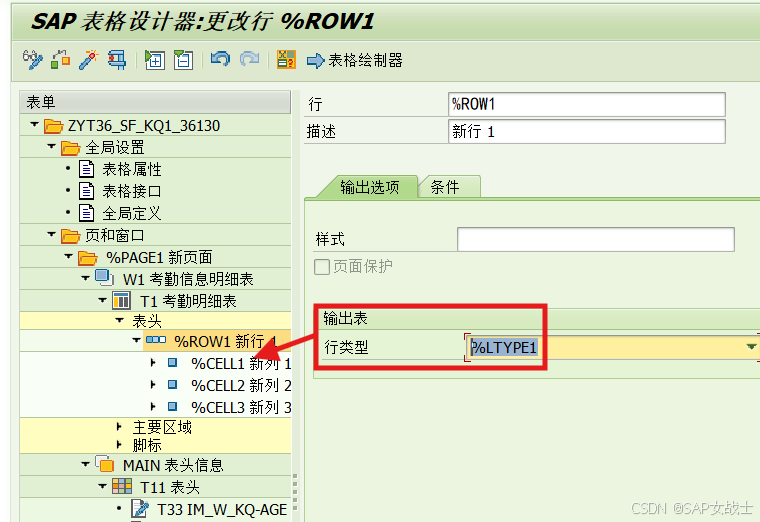
Task: Click the 行 name field containing %ROW1
Action: pos(586,104)
